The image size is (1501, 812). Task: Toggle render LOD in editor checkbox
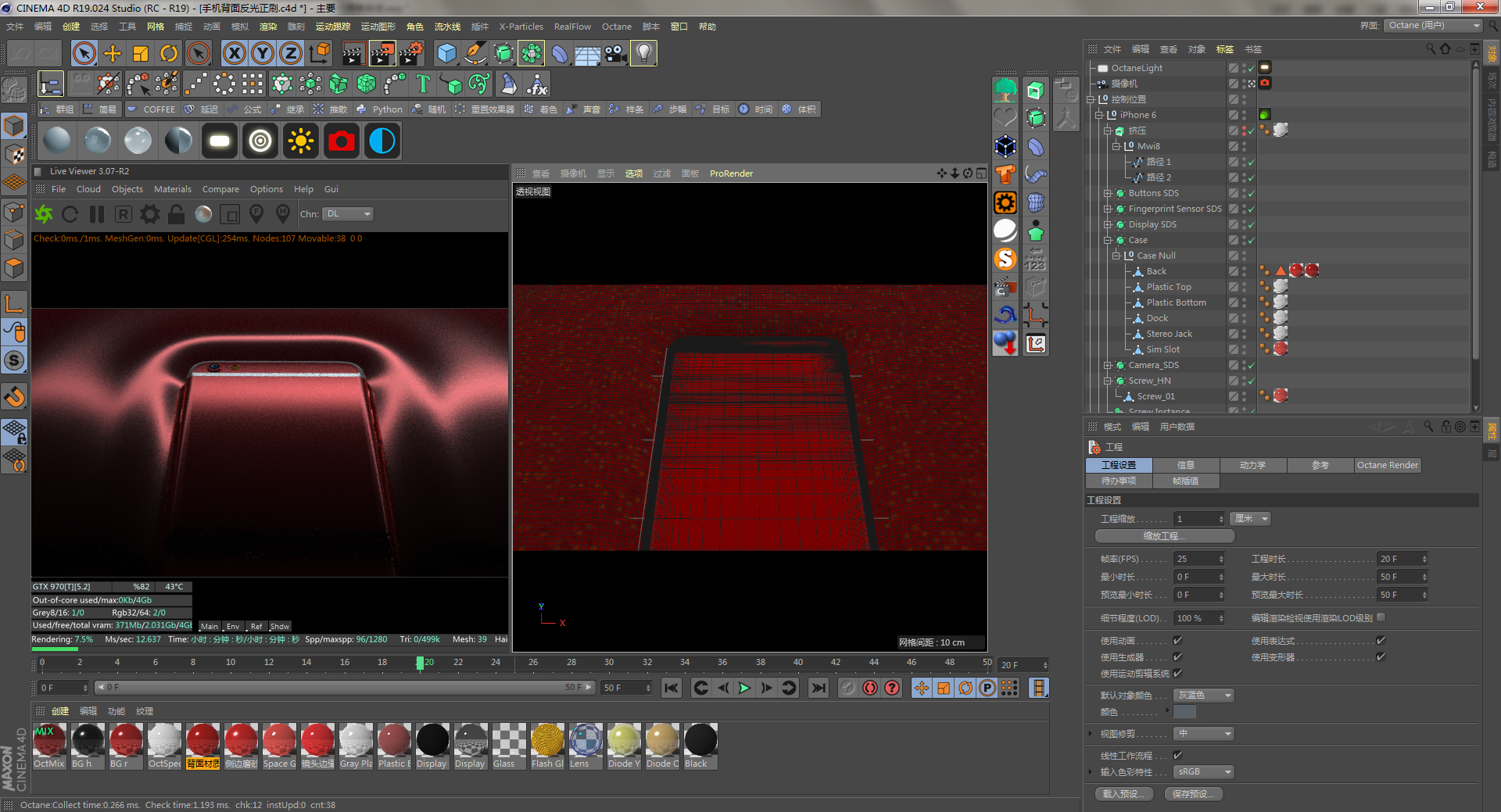1381,617
